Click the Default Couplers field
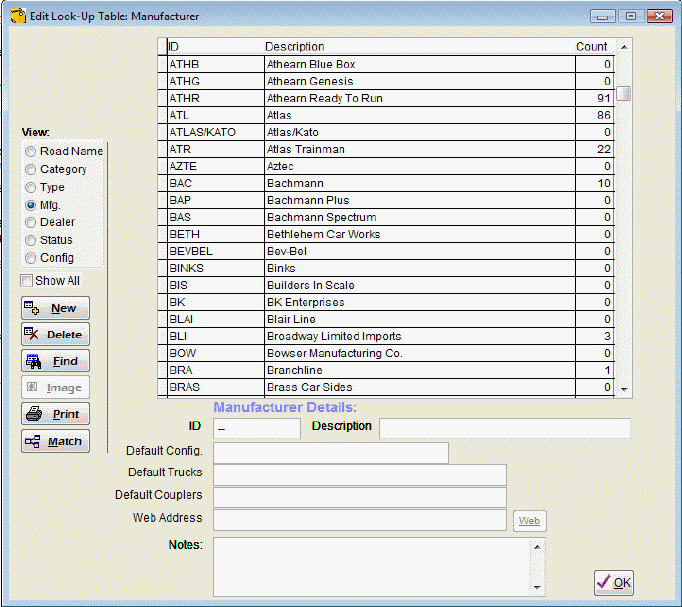This screenshot has height=607, width=682. tap(360, 497)
